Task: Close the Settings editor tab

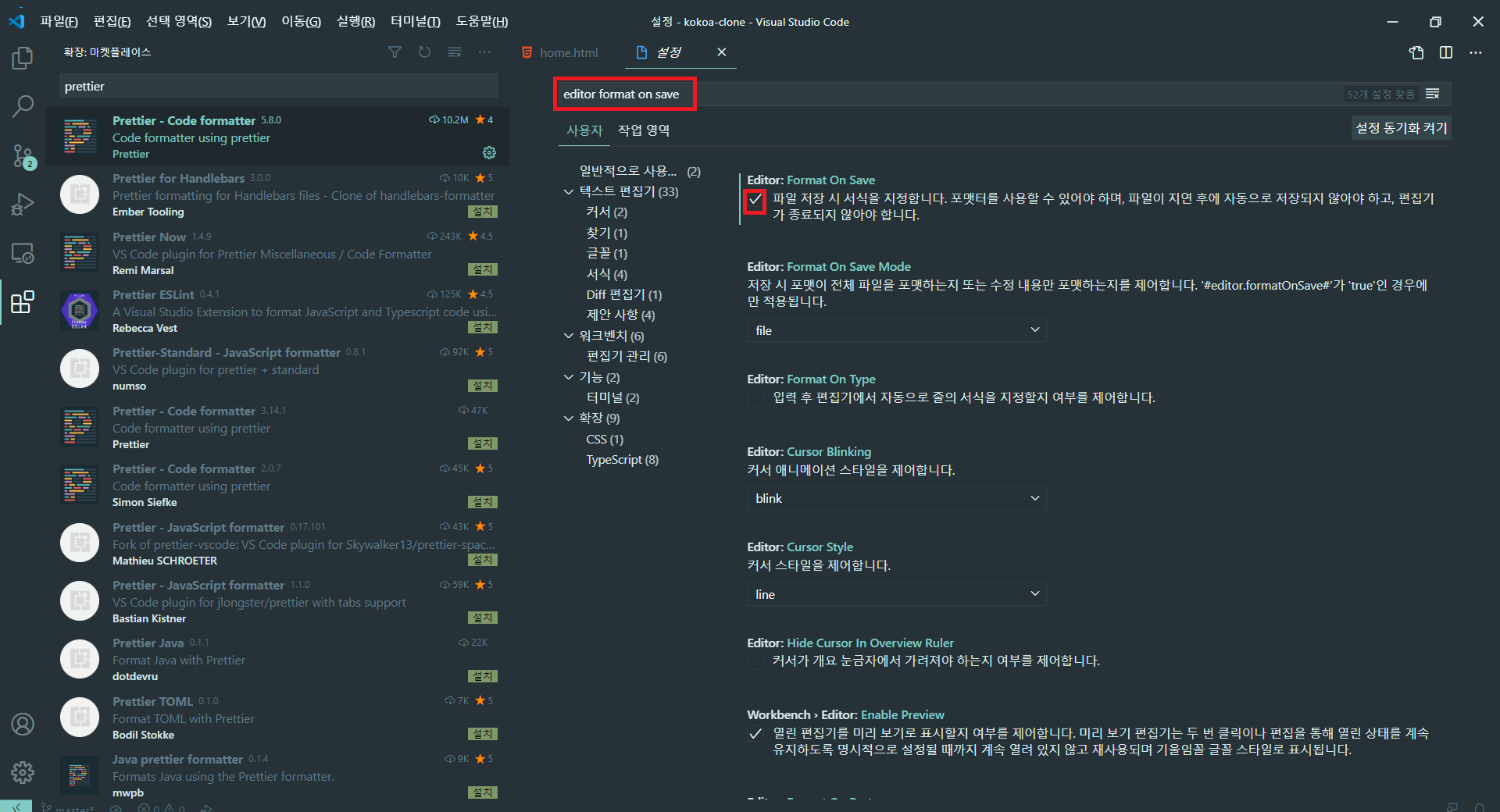Action: 722,52
